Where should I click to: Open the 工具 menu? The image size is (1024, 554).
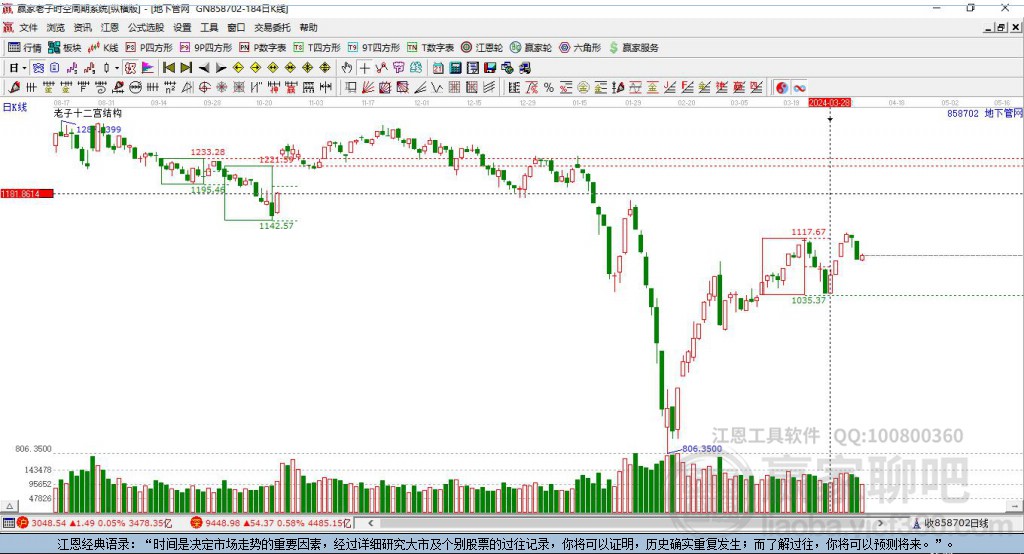[x=209, y=27]
